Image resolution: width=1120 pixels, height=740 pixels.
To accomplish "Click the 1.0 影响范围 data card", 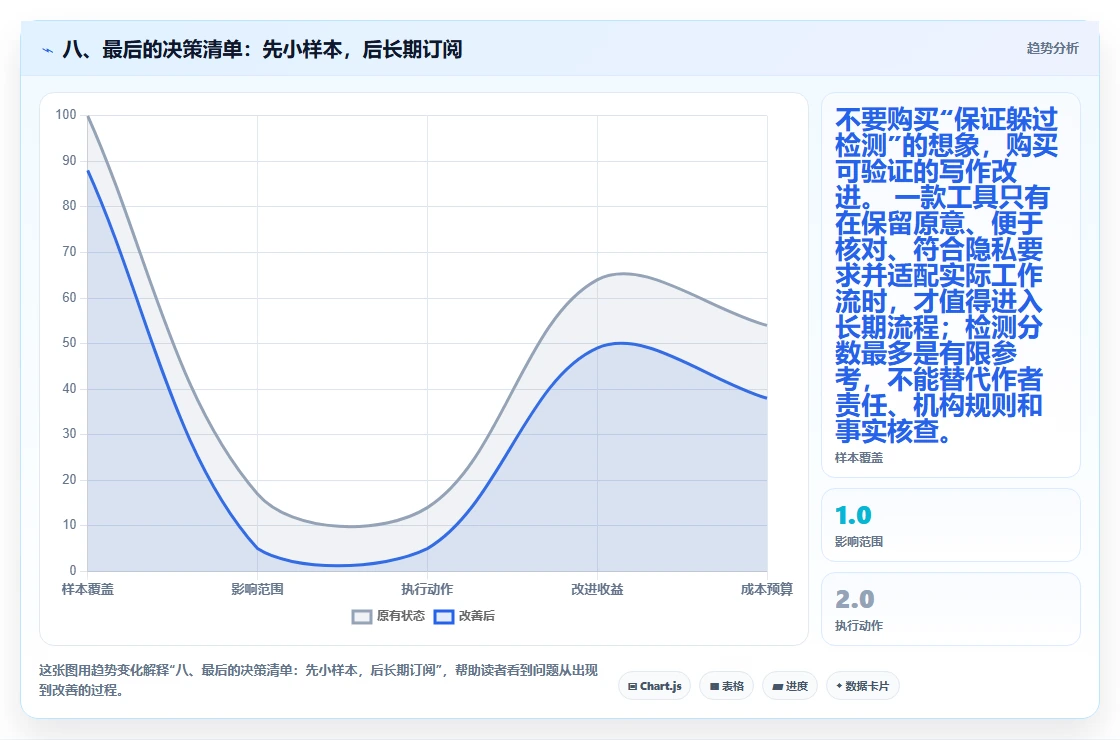I will [x=951, y=525].
